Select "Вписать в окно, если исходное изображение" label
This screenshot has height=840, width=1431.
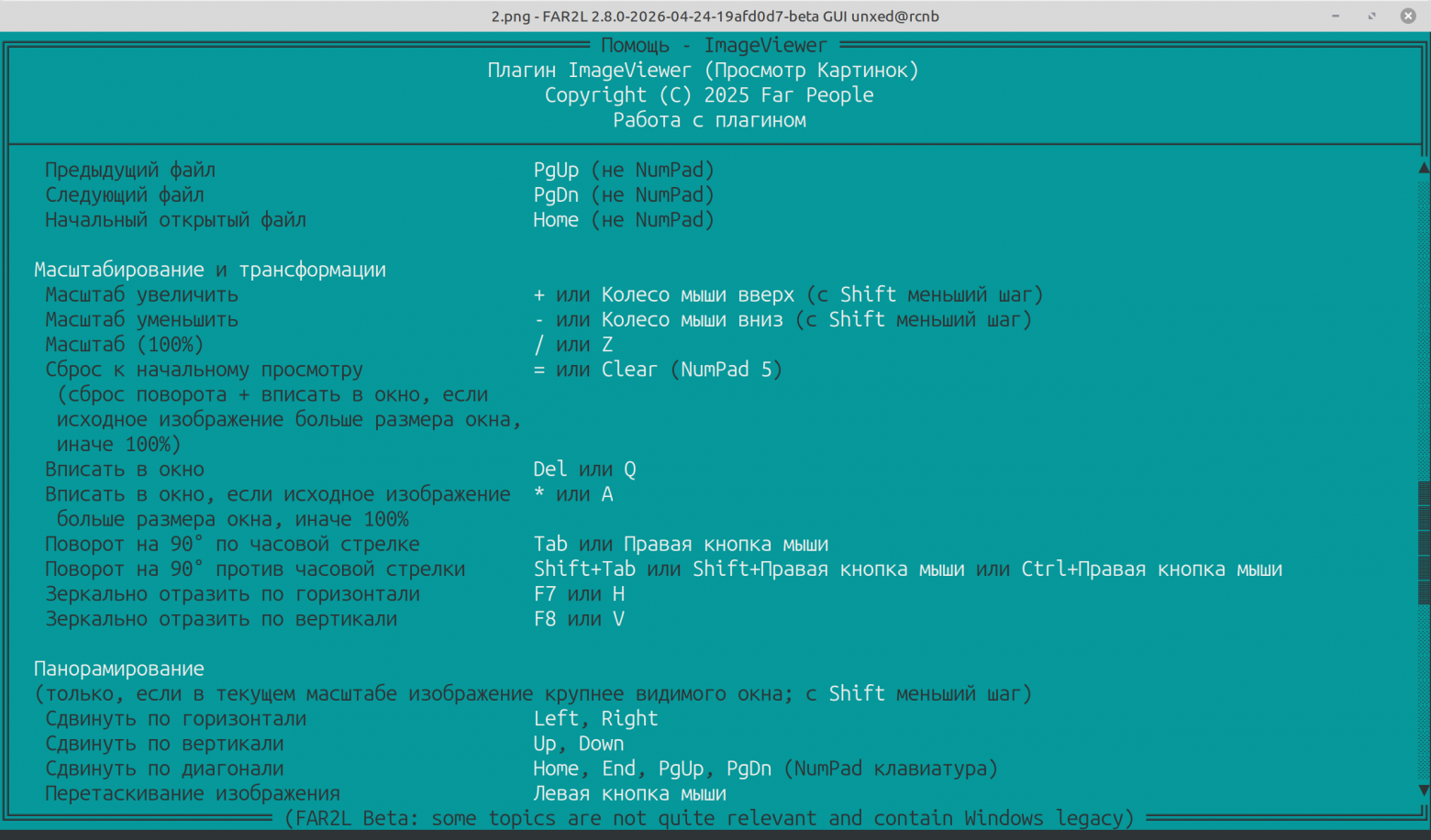click(278, 494)
